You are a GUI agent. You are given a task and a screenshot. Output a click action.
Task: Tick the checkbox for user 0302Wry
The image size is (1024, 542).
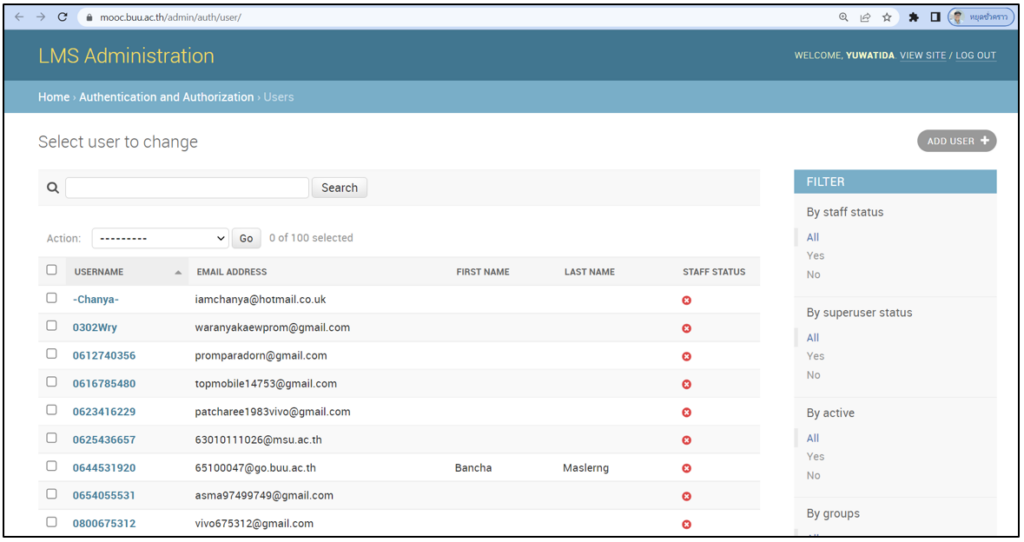coord(52,326)
